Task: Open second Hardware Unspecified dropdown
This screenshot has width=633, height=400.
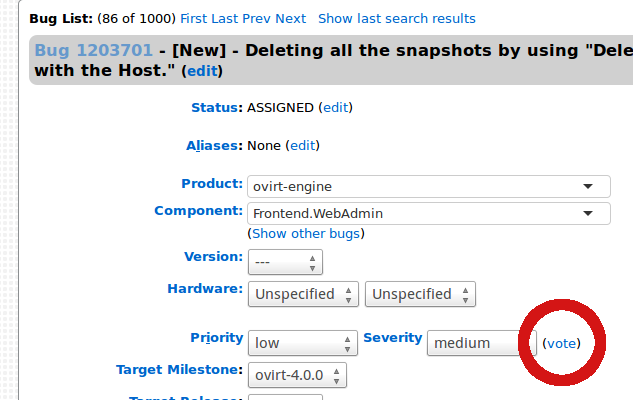Action: click(x=420, y=294)
